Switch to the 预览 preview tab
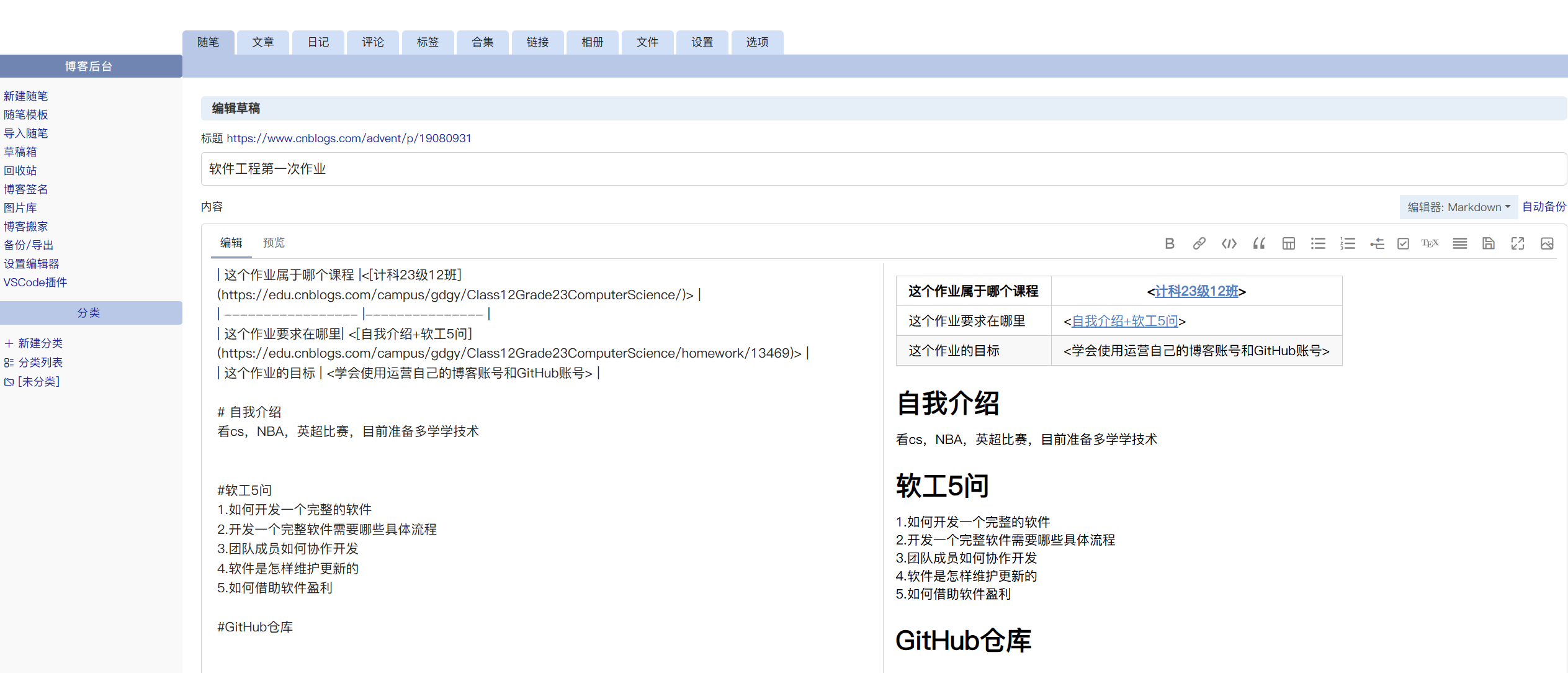The width and height of the screenshot is (1568, 673). 274,243
